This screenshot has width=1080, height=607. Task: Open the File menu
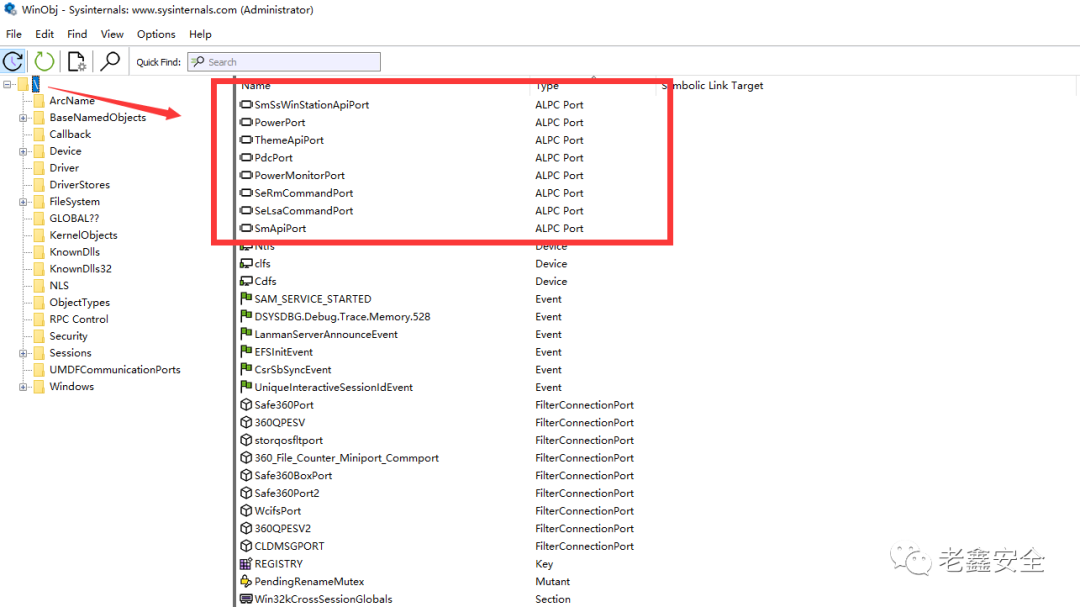click(14, 34)
